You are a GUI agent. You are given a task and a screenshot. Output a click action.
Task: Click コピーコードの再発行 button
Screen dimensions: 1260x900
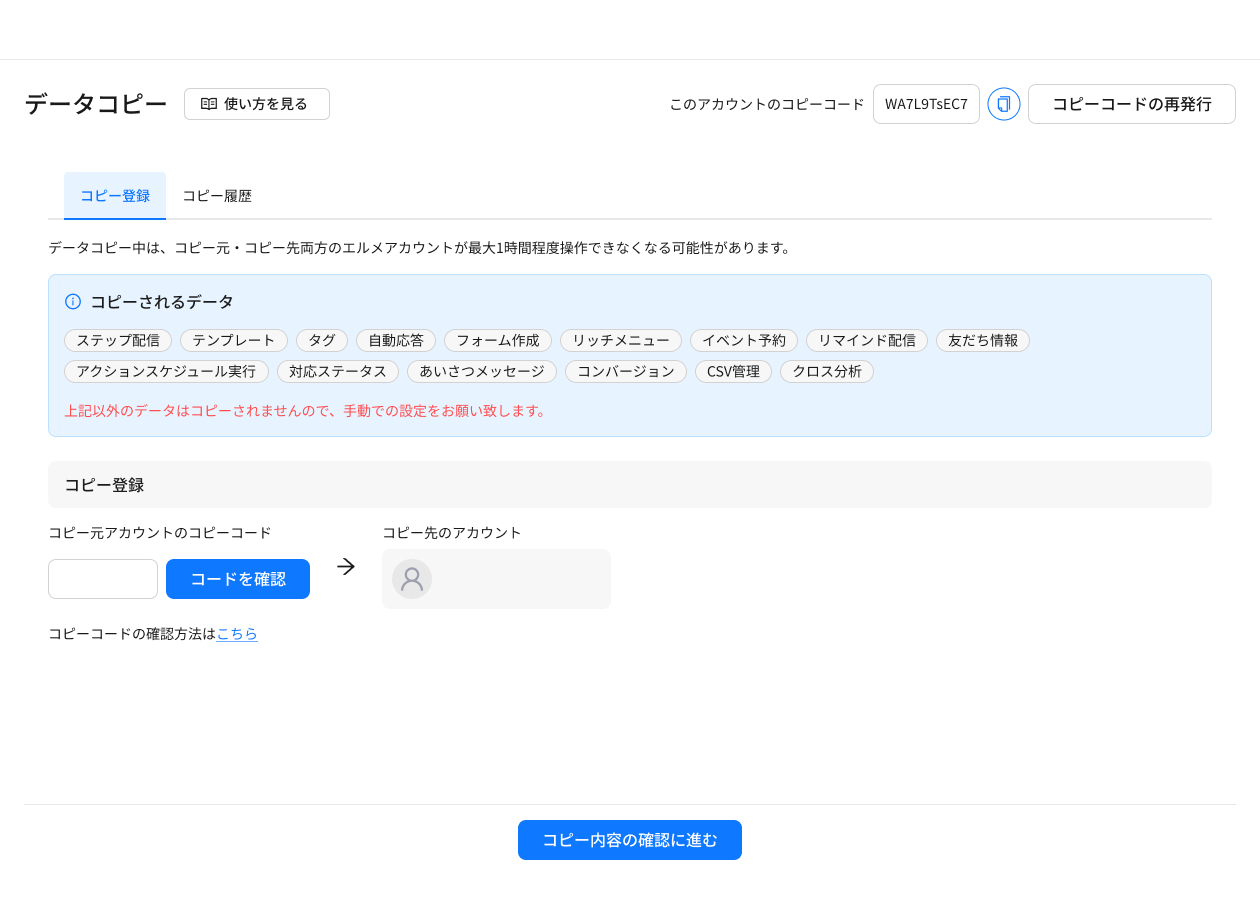click(1132, 104)
